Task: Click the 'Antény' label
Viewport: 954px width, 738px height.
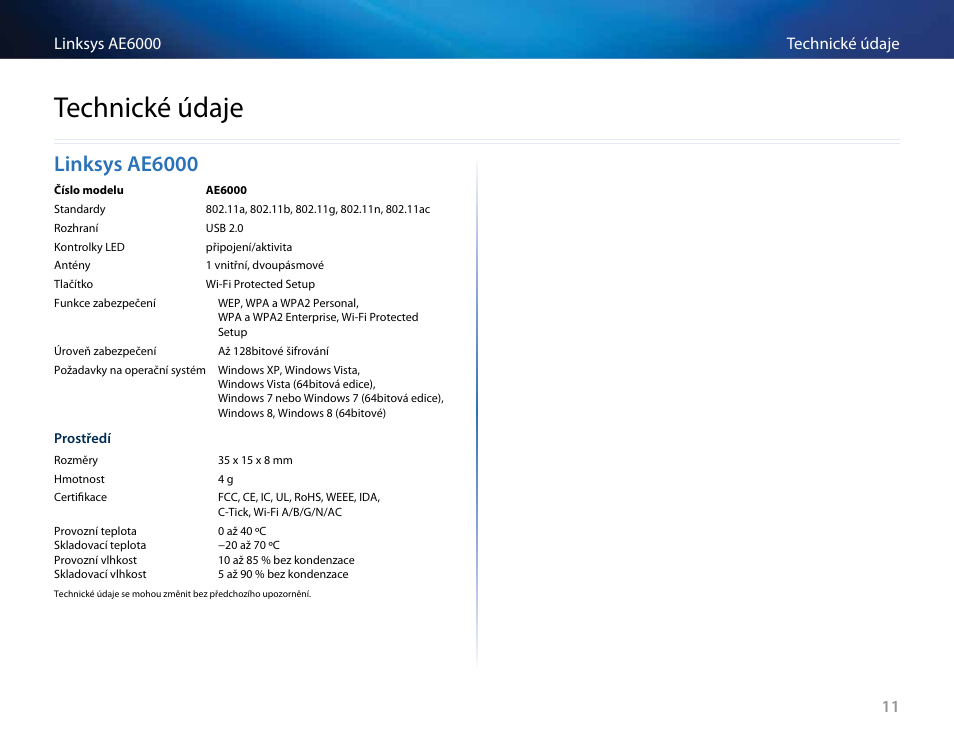Action: [x=72, y=265]
